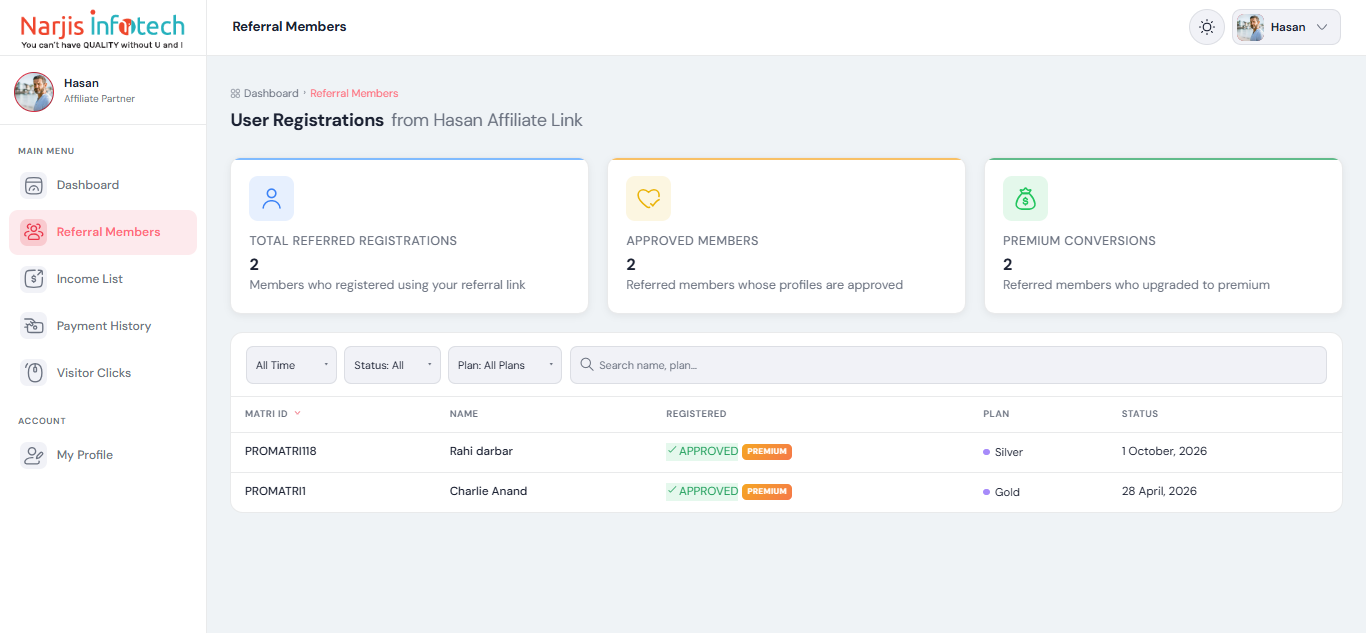Click the approved members heart icon

[648, 198]
